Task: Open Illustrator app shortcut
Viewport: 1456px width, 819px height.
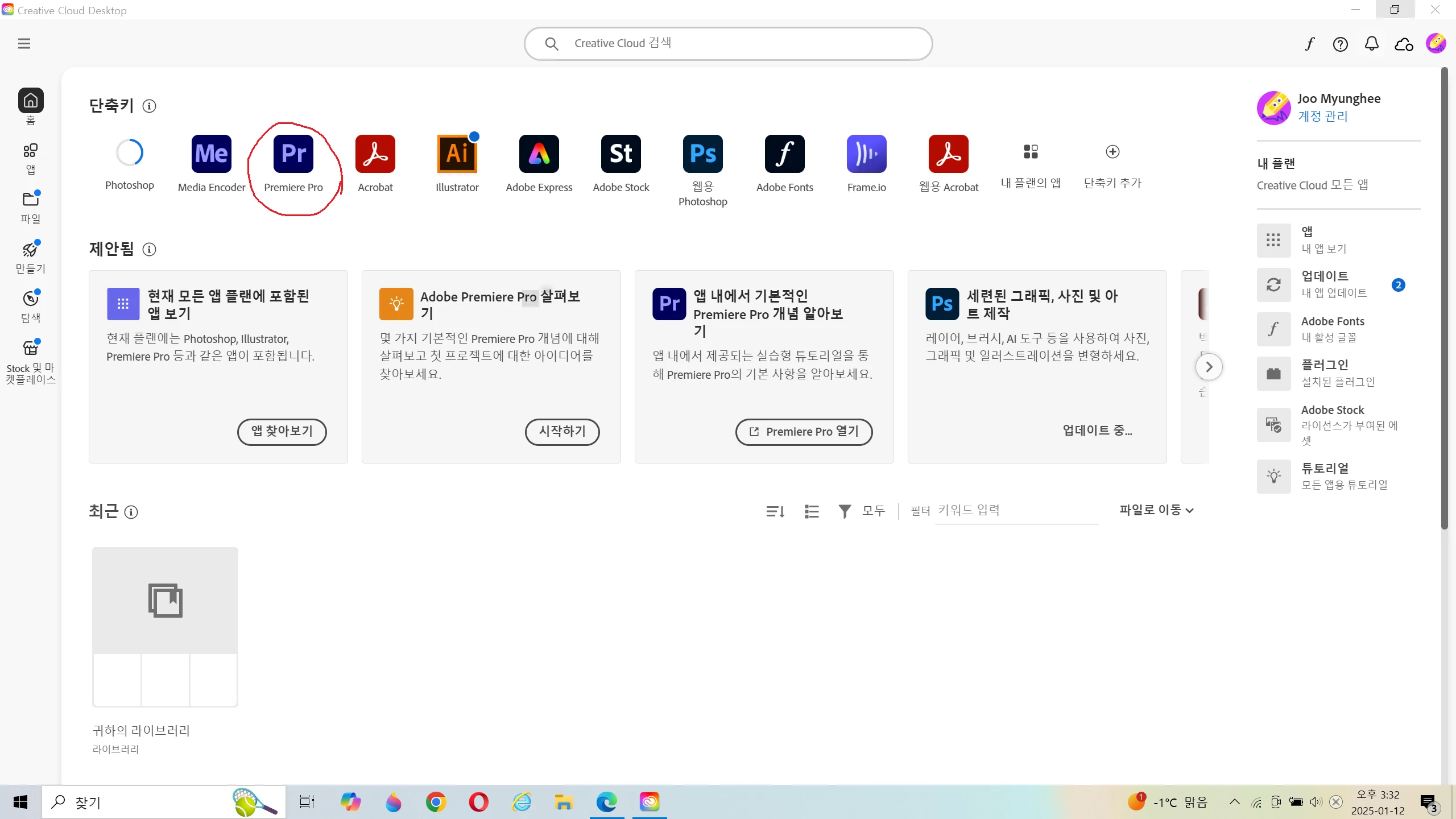Action: point(457,154)
